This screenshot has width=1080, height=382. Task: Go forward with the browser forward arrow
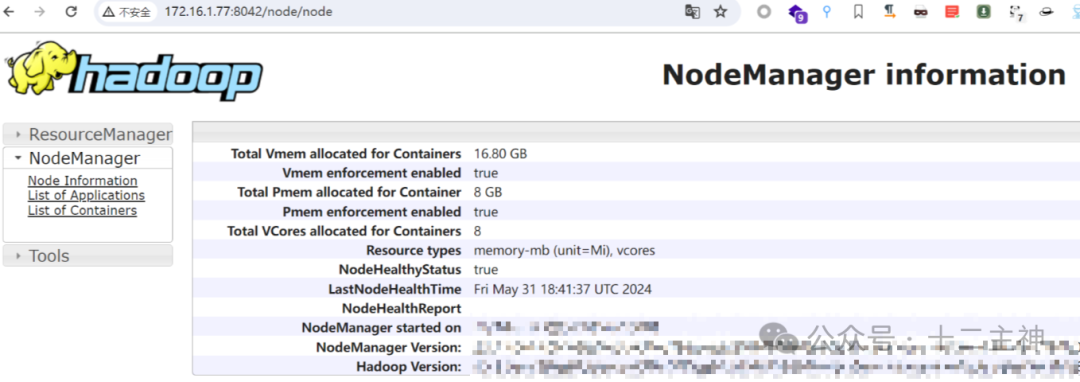pyautogui.click(x=40, y=12)
